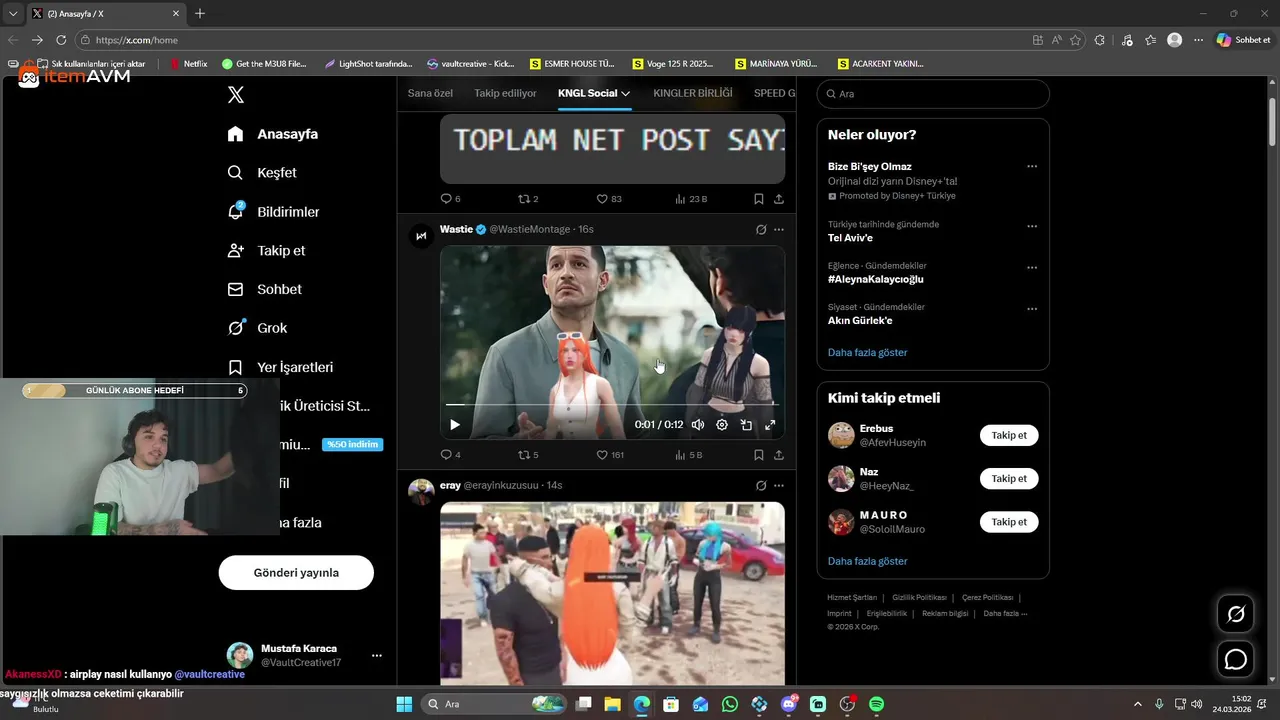Bookmark the Wastie post
1280x720 pixels.
[x=759, y=455]
